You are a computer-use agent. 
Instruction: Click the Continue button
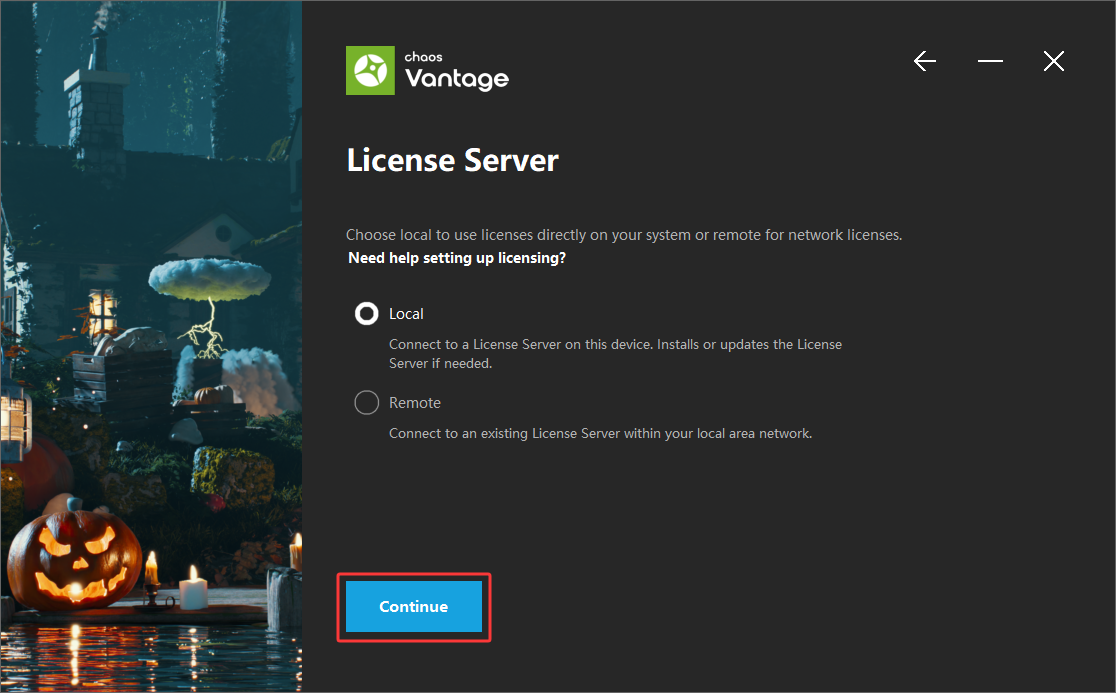tap(414, 606)
